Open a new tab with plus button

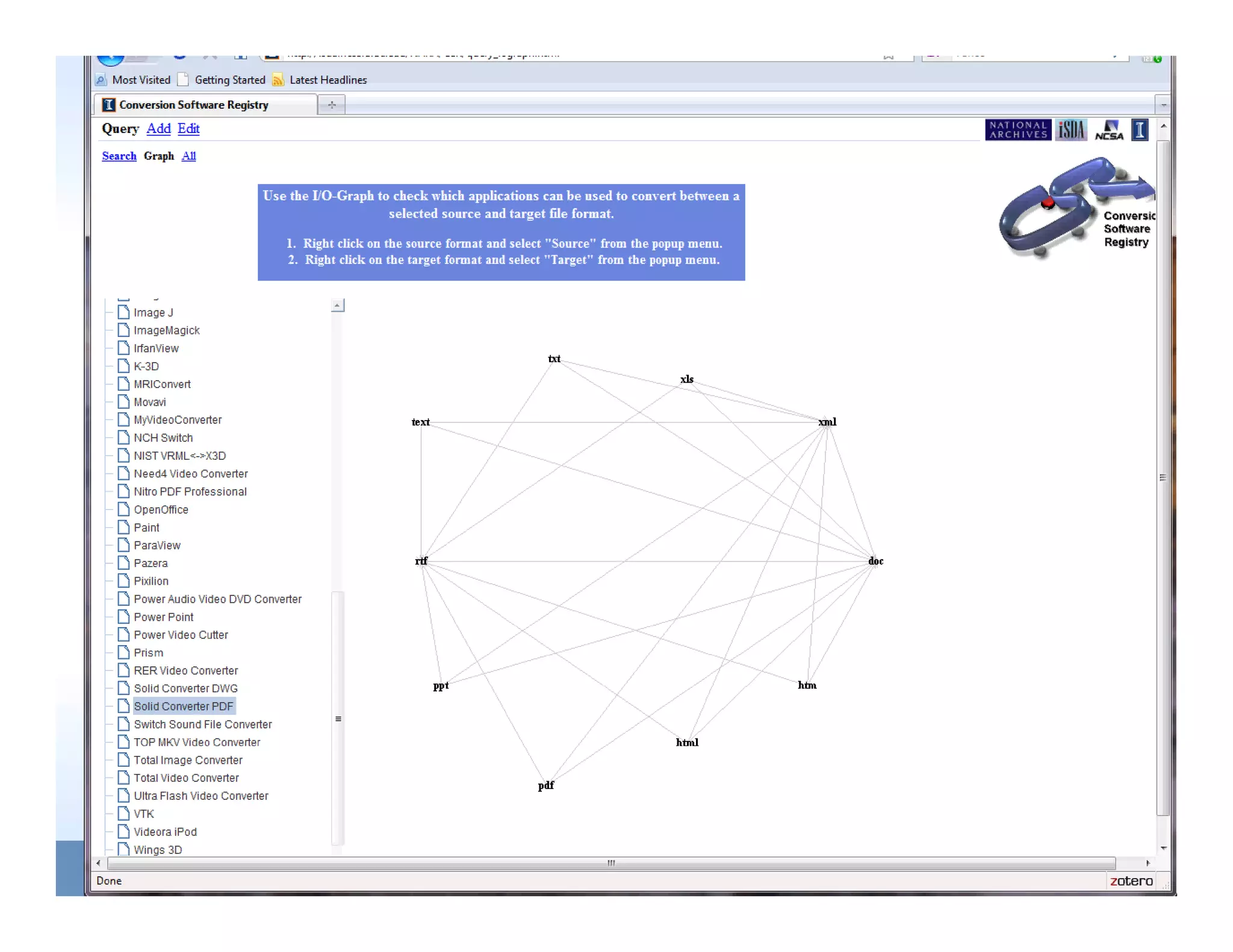click(x=332, y=105)
